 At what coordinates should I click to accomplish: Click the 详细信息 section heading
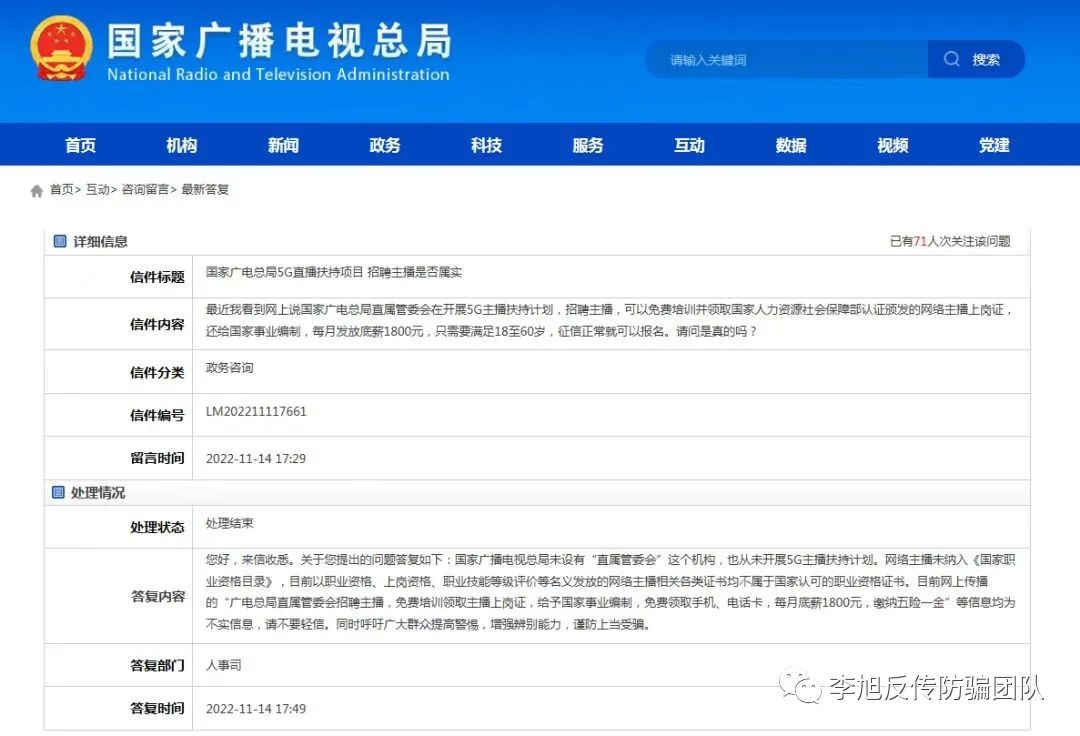pyautogui.click(x=101, y=242)
